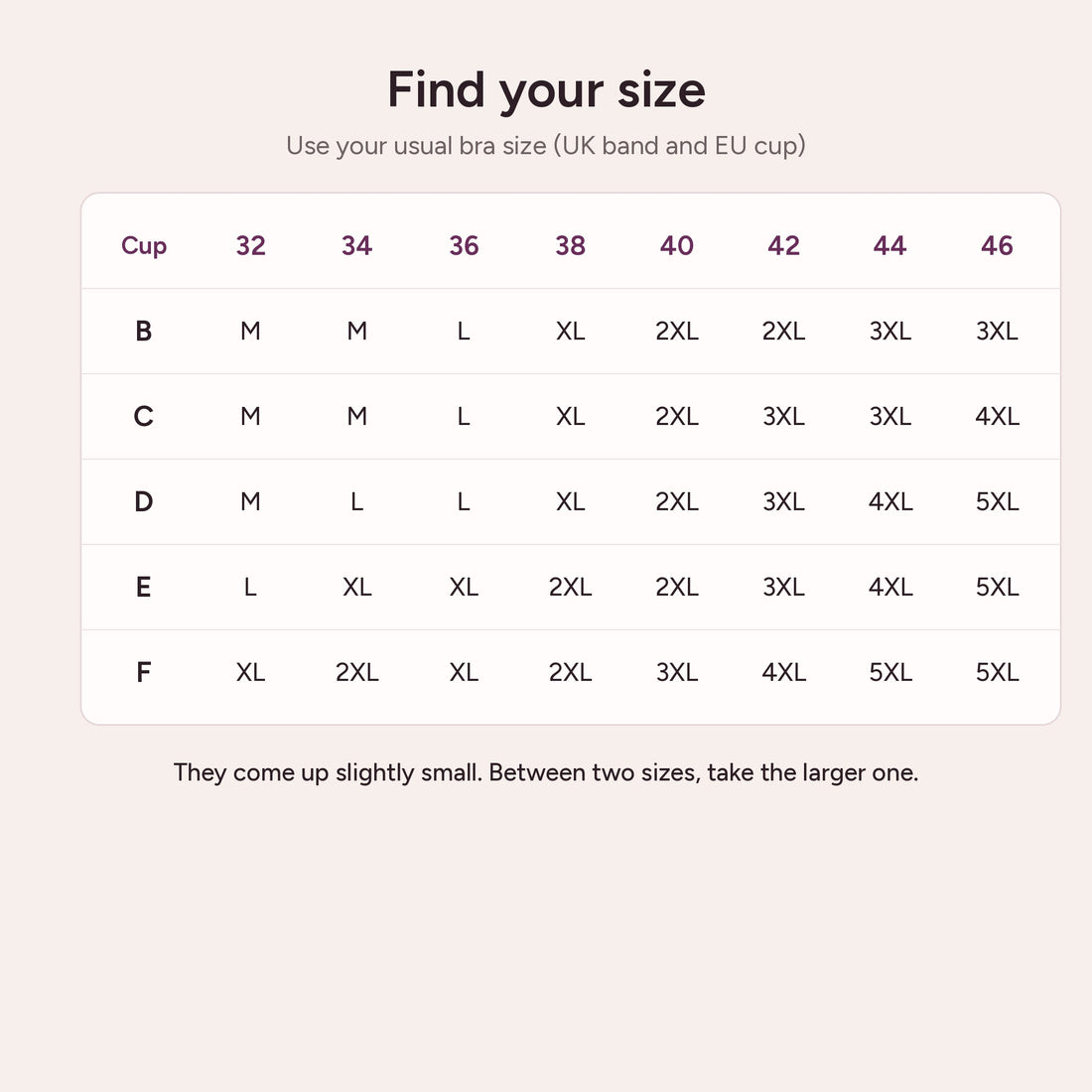
Task: Select cup E row label
Action: point(144,587)
